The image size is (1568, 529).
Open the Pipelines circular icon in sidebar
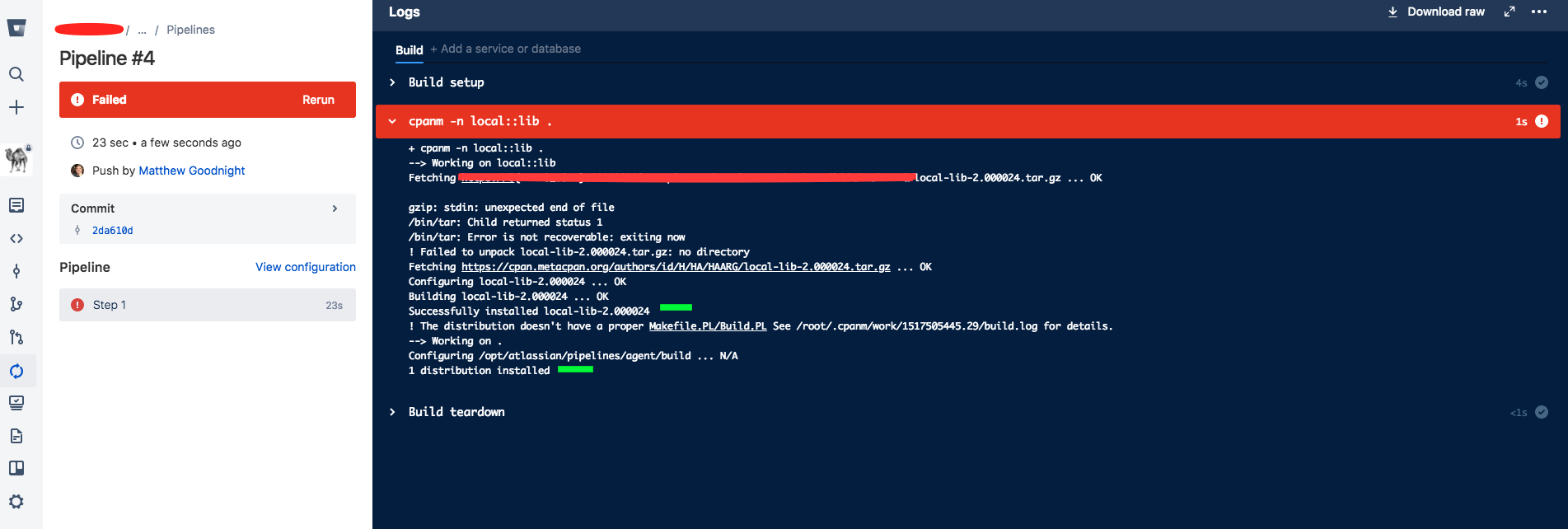click(16, 371)
